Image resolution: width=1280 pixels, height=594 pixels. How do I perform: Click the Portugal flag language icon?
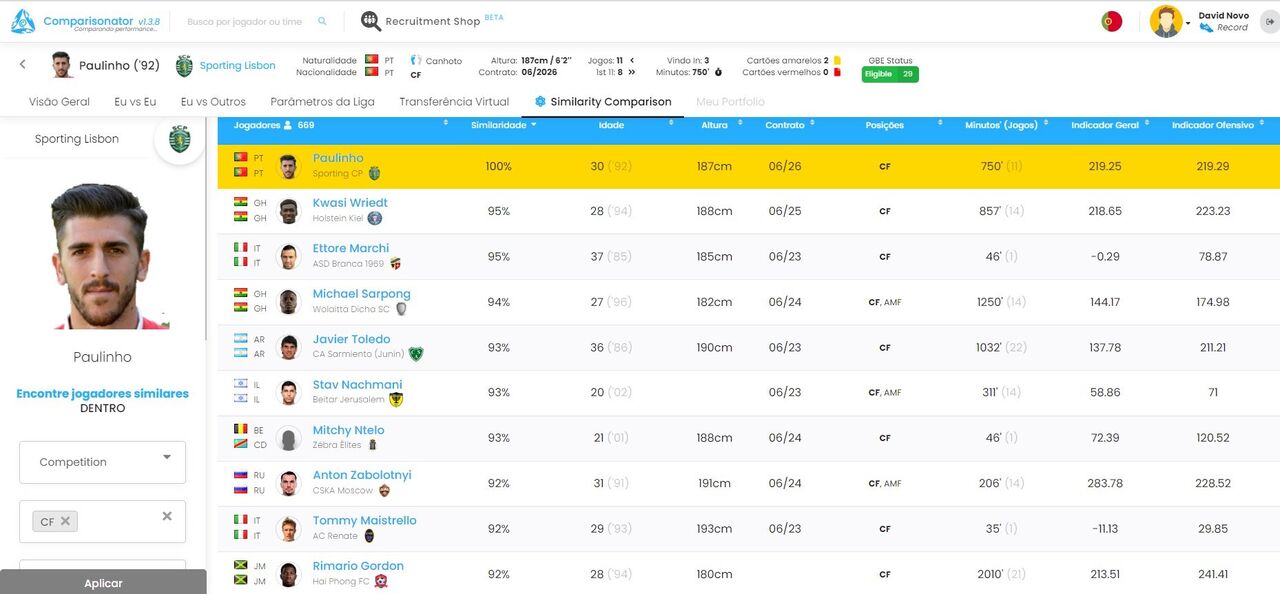[x=1110, y=21]
